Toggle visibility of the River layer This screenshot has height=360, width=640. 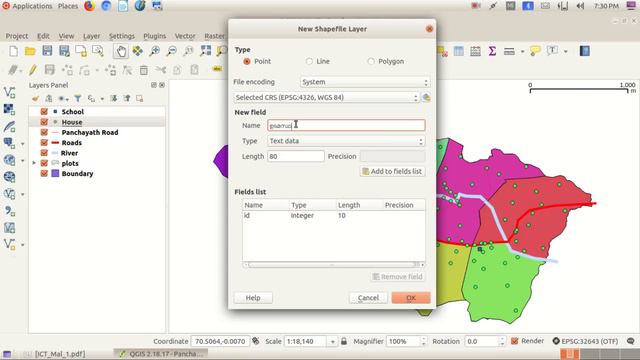[44, 153]
